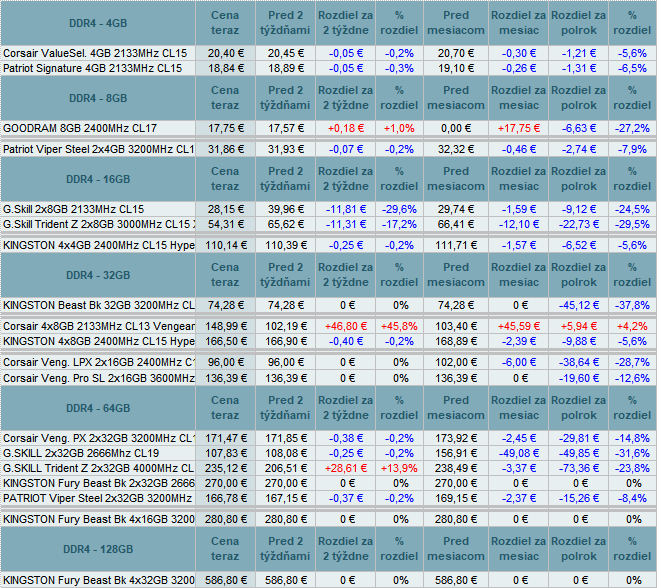Select the +45,8% red percentage cell

click(x=399, y=326)
